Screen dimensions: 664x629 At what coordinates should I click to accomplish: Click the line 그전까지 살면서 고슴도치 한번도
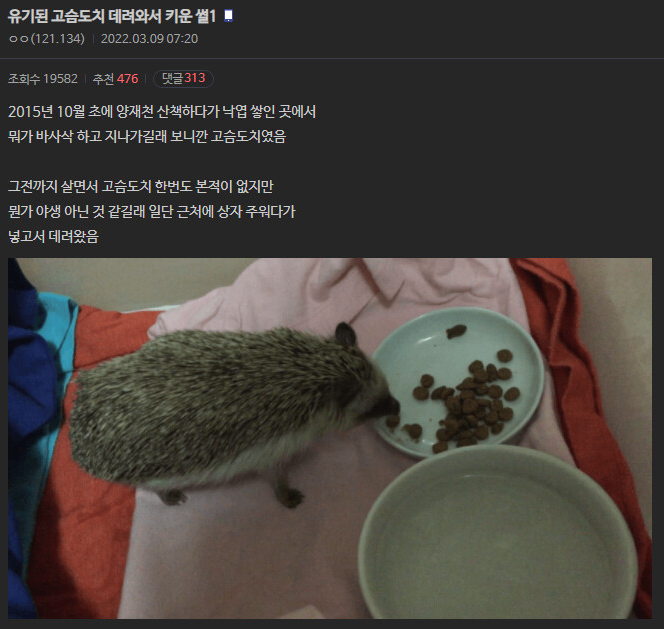pyautogui.click(x=141, y=186)
